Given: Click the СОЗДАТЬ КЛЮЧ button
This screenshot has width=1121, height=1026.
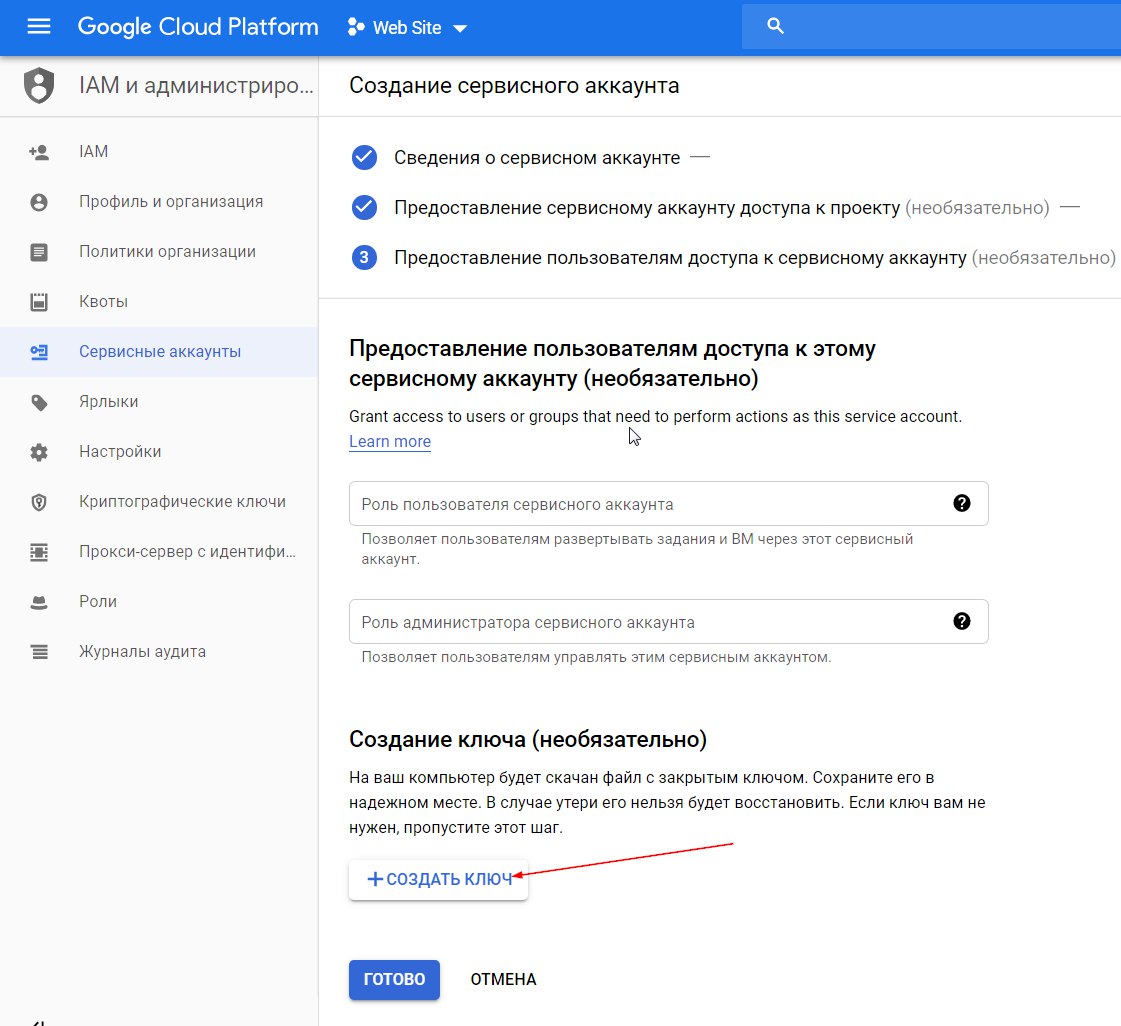Looking at the screenshot, I should [438, 879].
